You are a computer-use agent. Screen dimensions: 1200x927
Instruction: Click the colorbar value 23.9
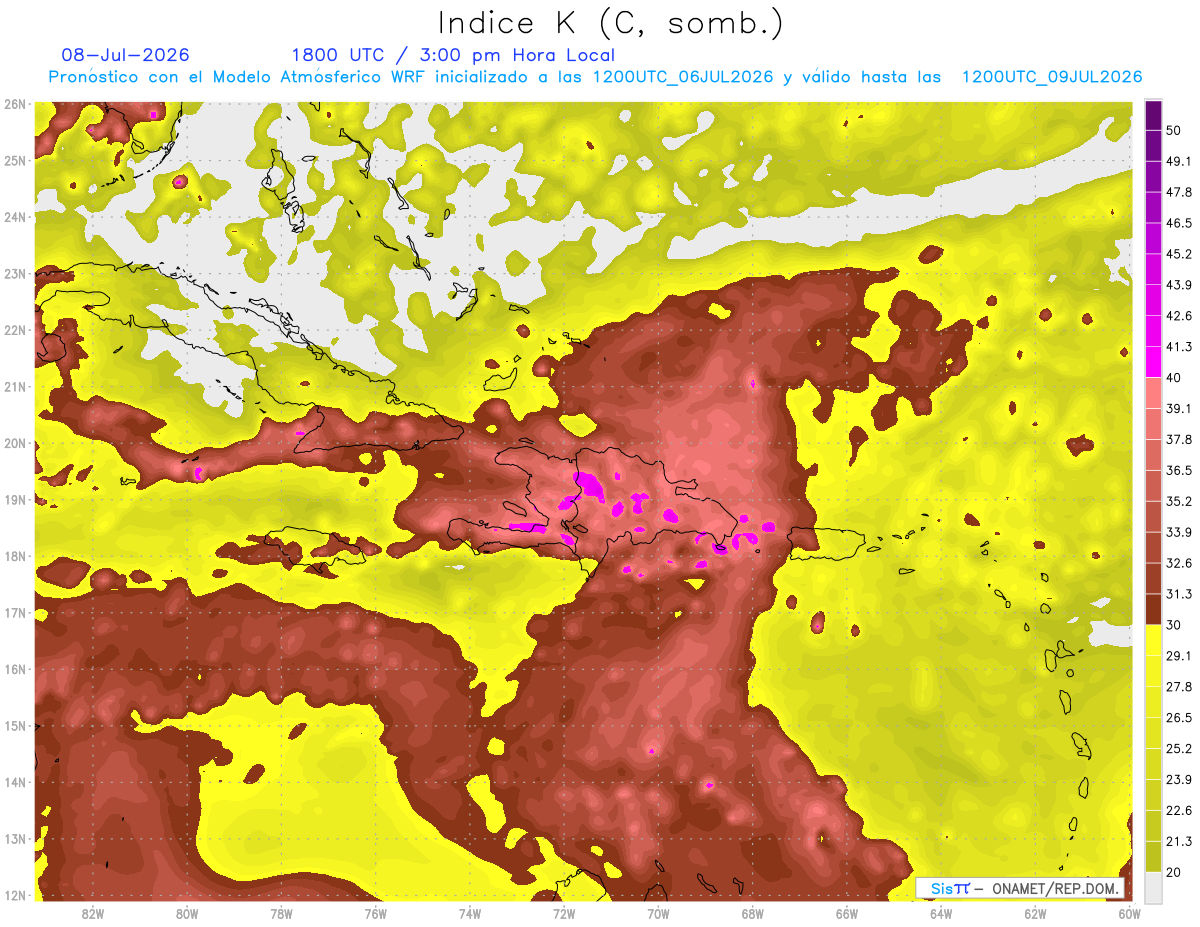click(1180, 779)
